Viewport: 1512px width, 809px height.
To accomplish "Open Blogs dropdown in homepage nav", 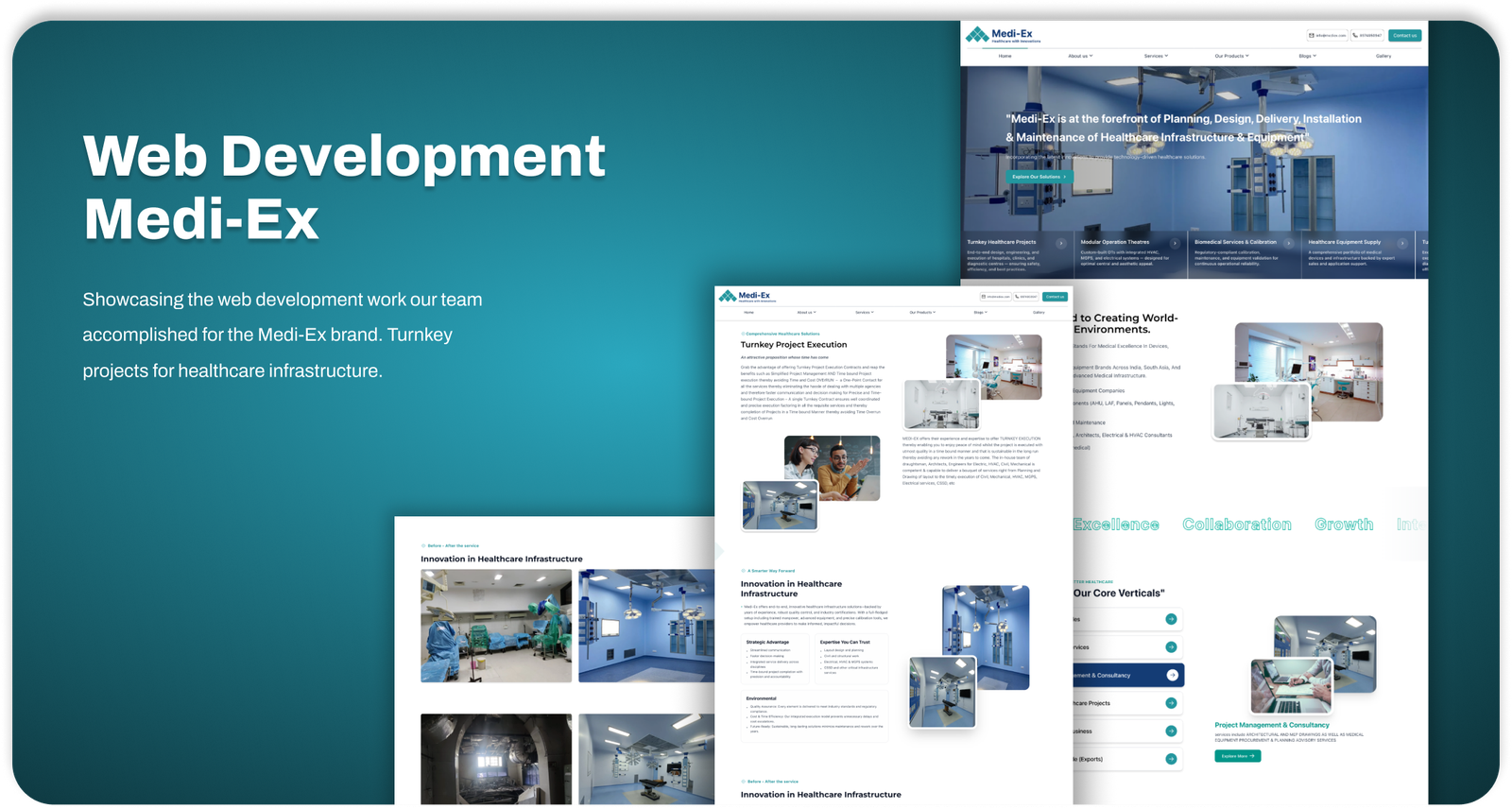I will click(1307, 56).
